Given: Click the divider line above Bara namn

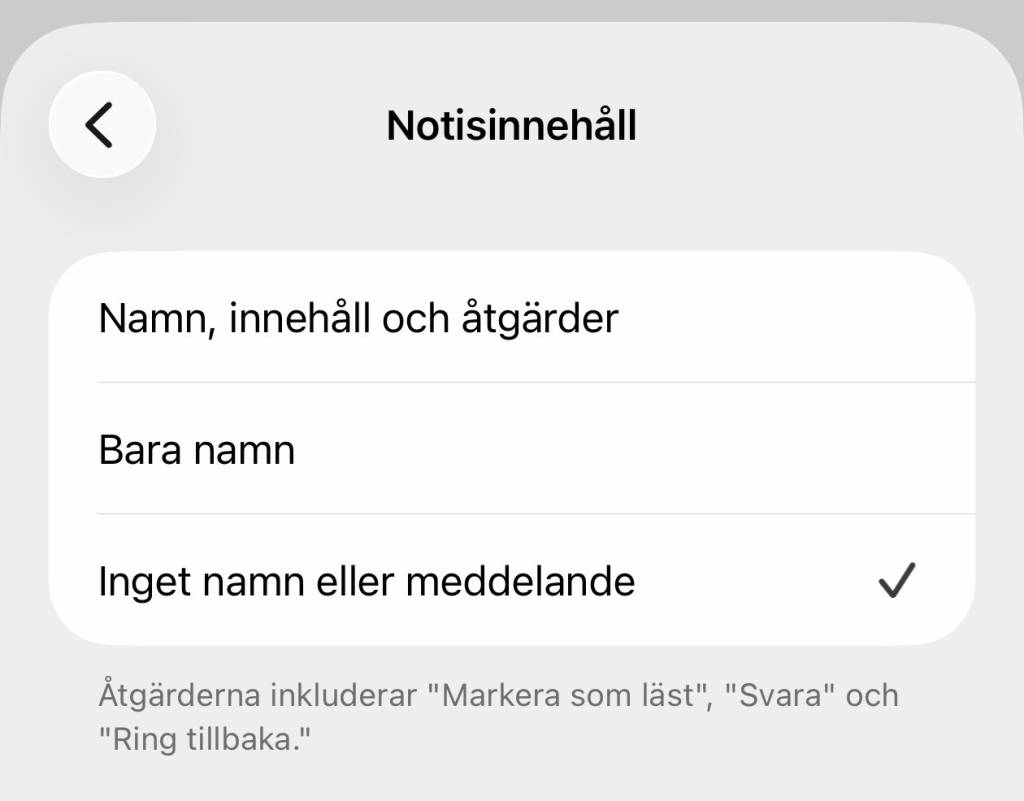Looking at the screenshot, I should point(535,382).
